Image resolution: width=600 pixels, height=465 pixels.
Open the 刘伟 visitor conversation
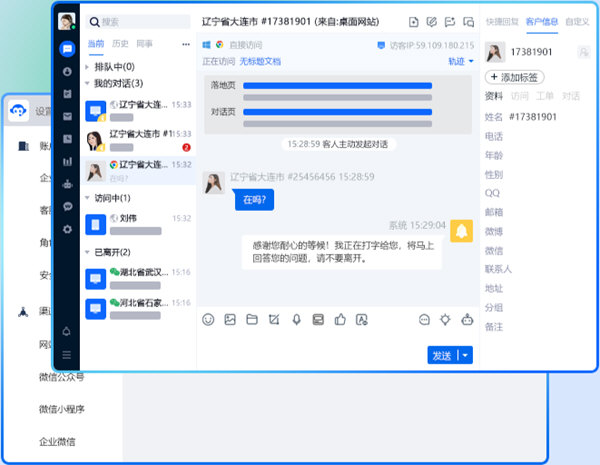(139, 224)
